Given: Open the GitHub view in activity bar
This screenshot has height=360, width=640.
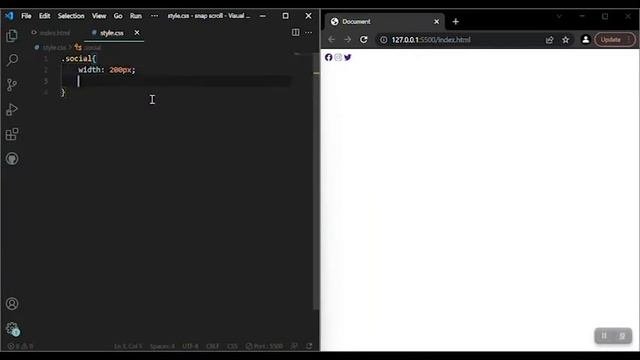Looking at the screenshot, I should coord(12,158).
